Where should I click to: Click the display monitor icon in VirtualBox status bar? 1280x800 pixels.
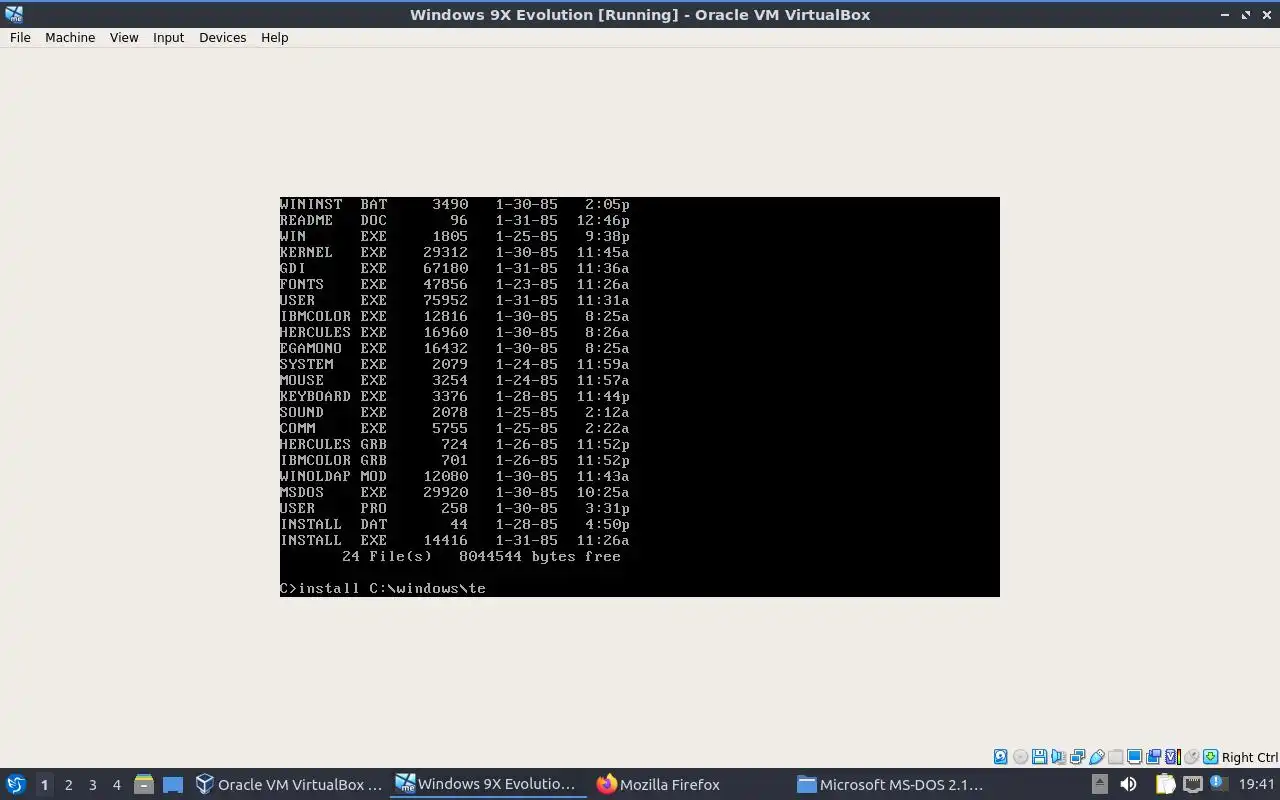1134,757
